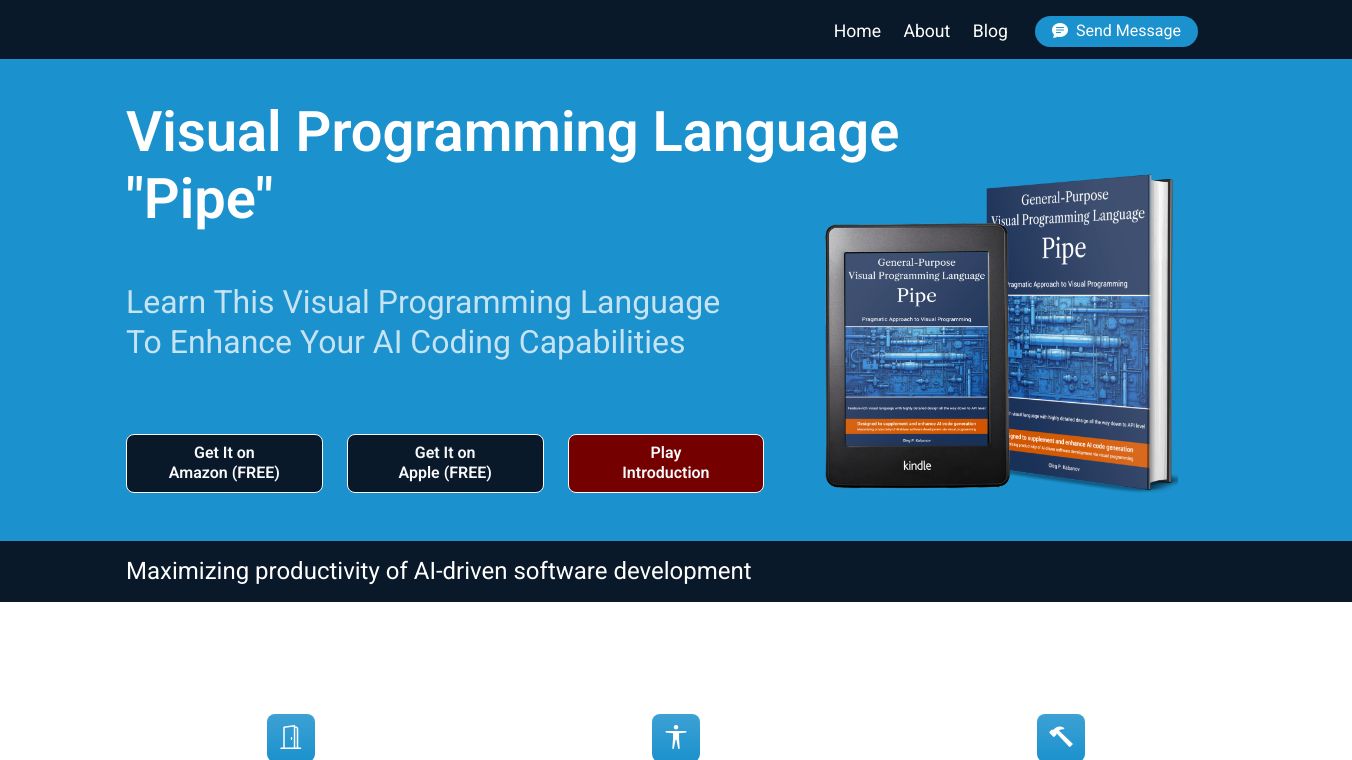Screen dimensions: 1352x760
Task: Click the "Visual Programming Language" main heading
Action: pyautogui.click(x=512, y=165)
